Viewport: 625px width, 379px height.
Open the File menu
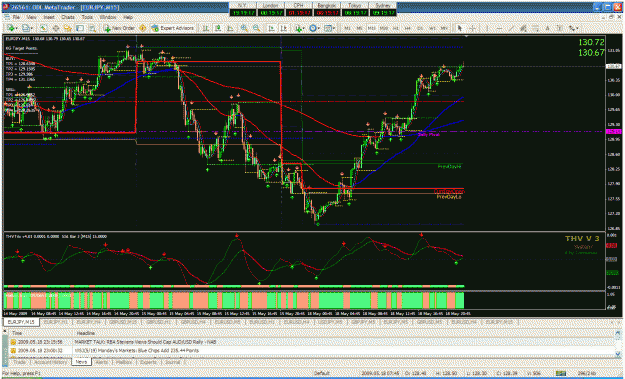click(x=16, y=18)
